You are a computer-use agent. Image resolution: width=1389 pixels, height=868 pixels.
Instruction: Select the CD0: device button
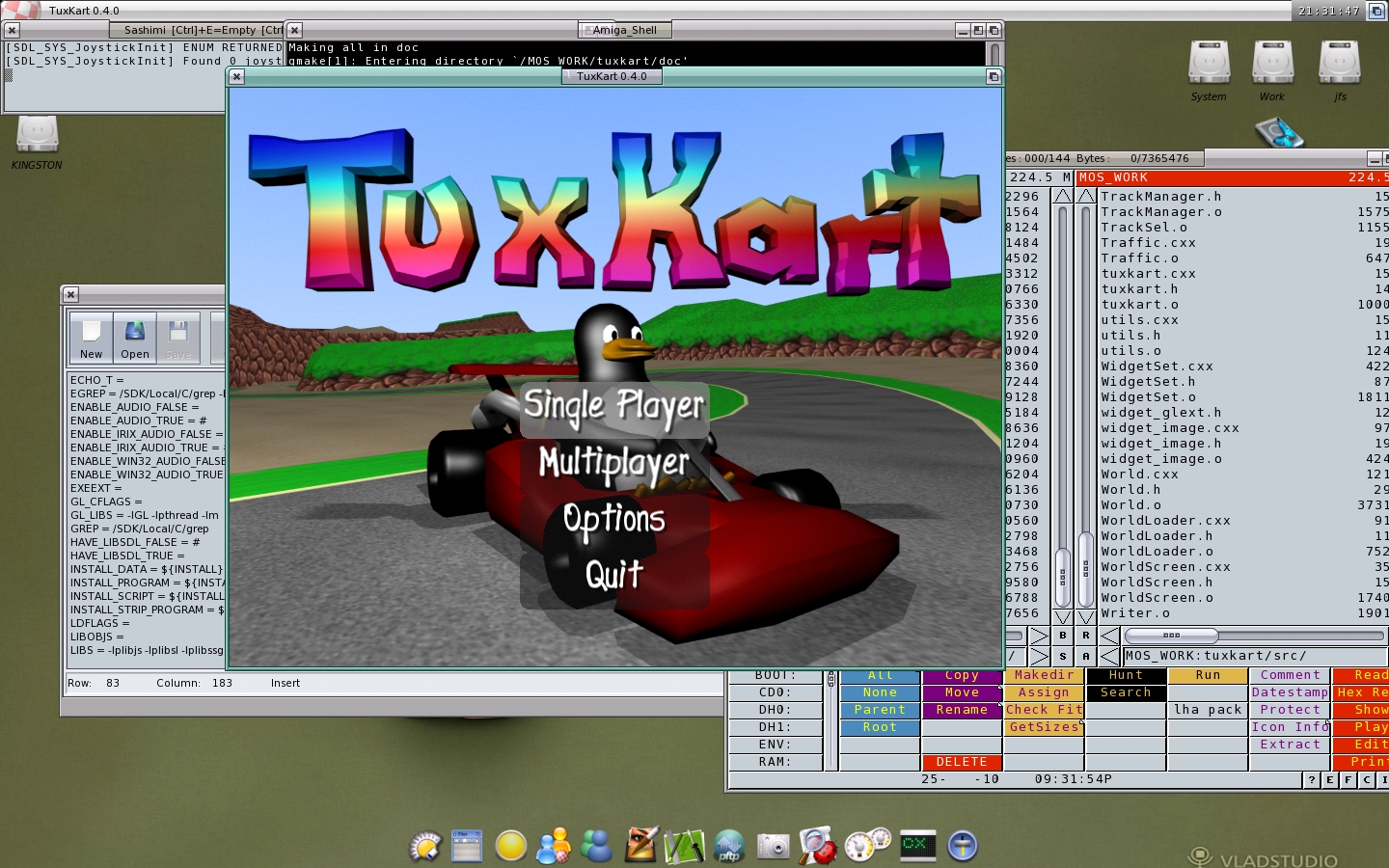coord(776,692)
